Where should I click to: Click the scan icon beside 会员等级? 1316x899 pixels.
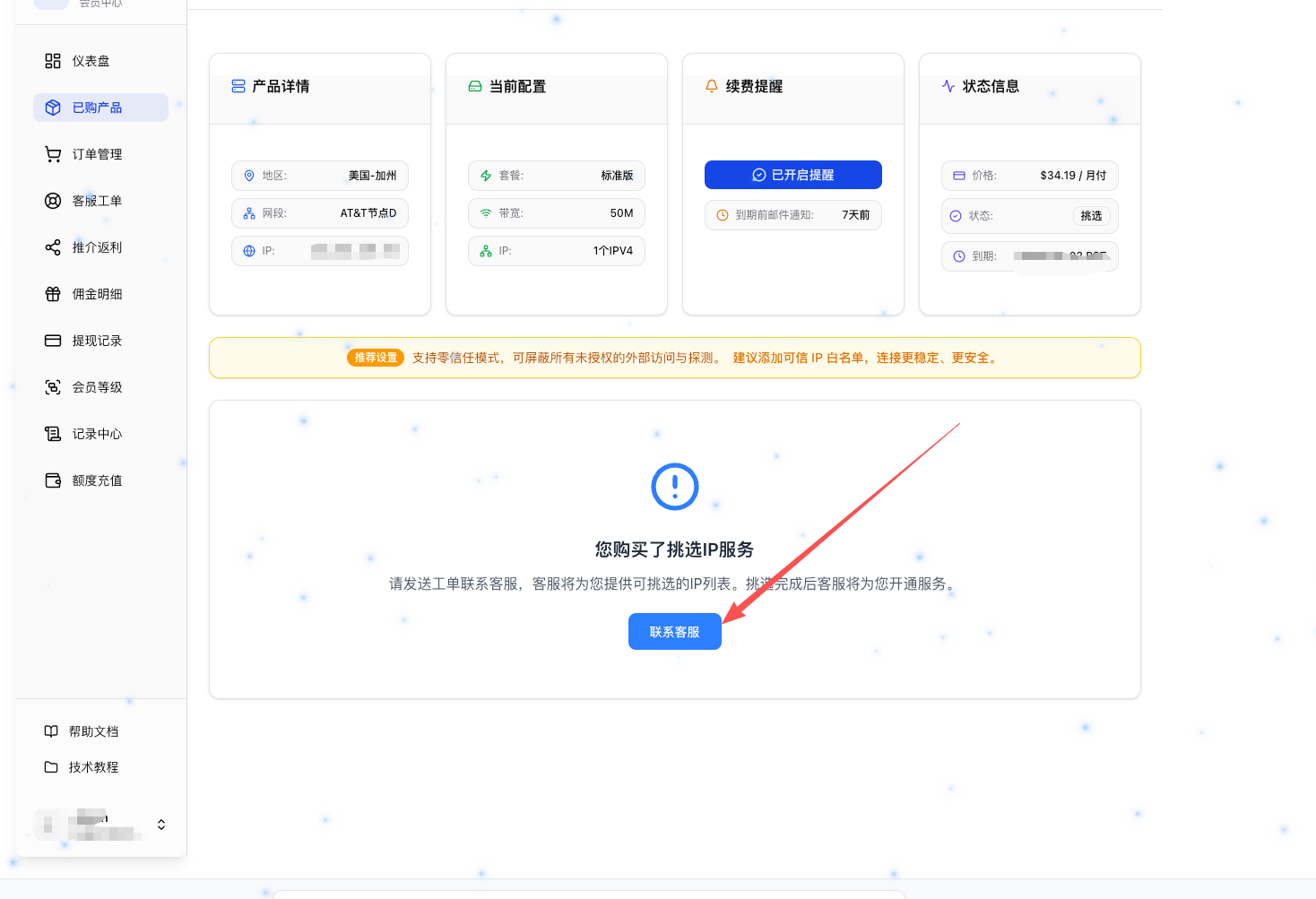click(x=53, y=387)
